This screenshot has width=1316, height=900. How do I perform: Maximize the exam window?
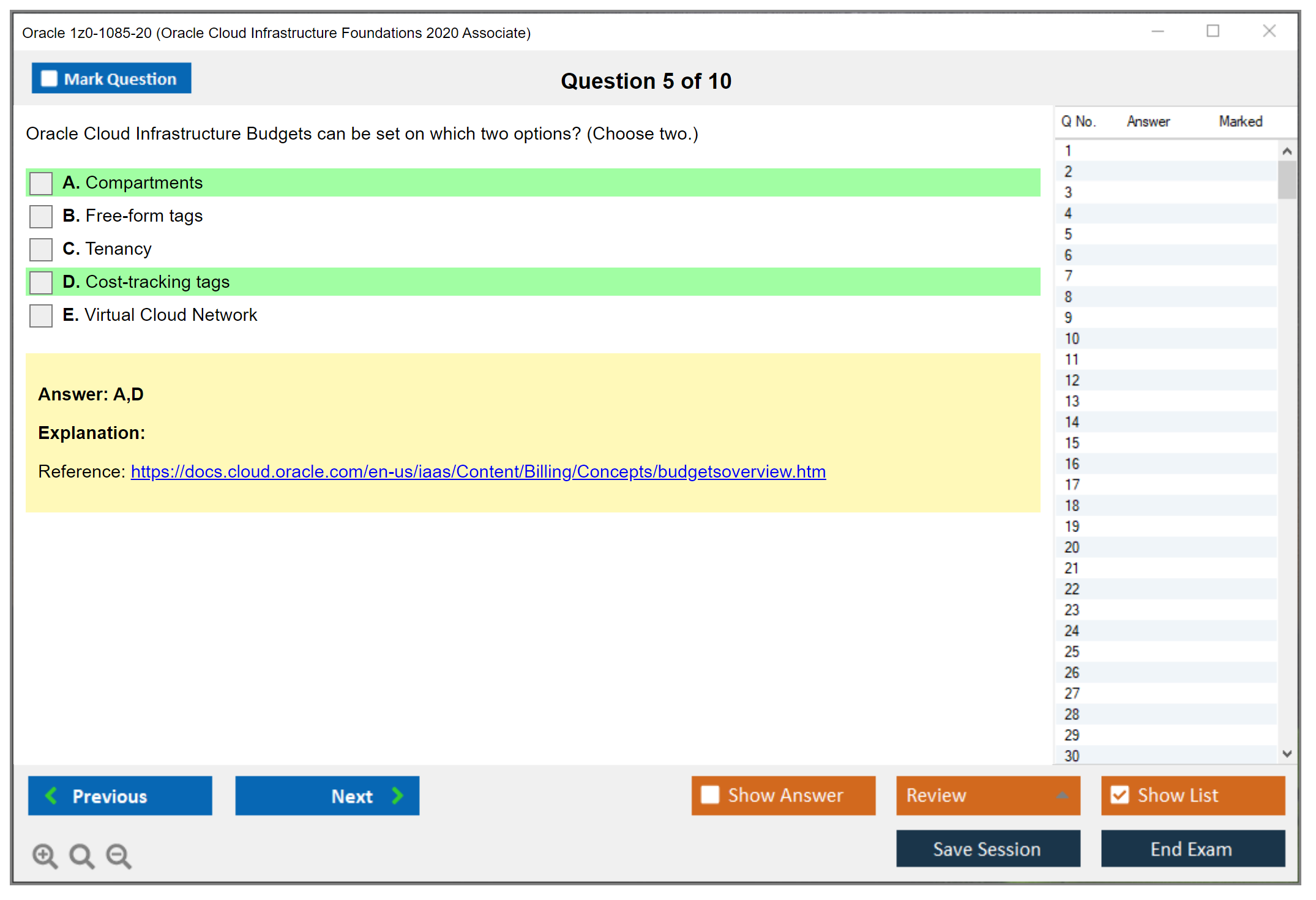1213,31
